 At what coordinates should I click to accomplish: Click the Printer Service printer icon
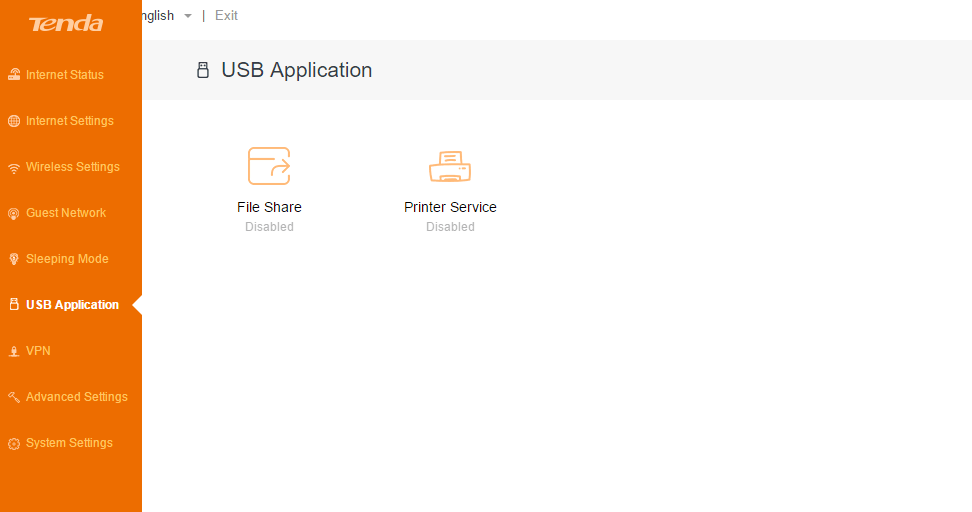(450, 166)
